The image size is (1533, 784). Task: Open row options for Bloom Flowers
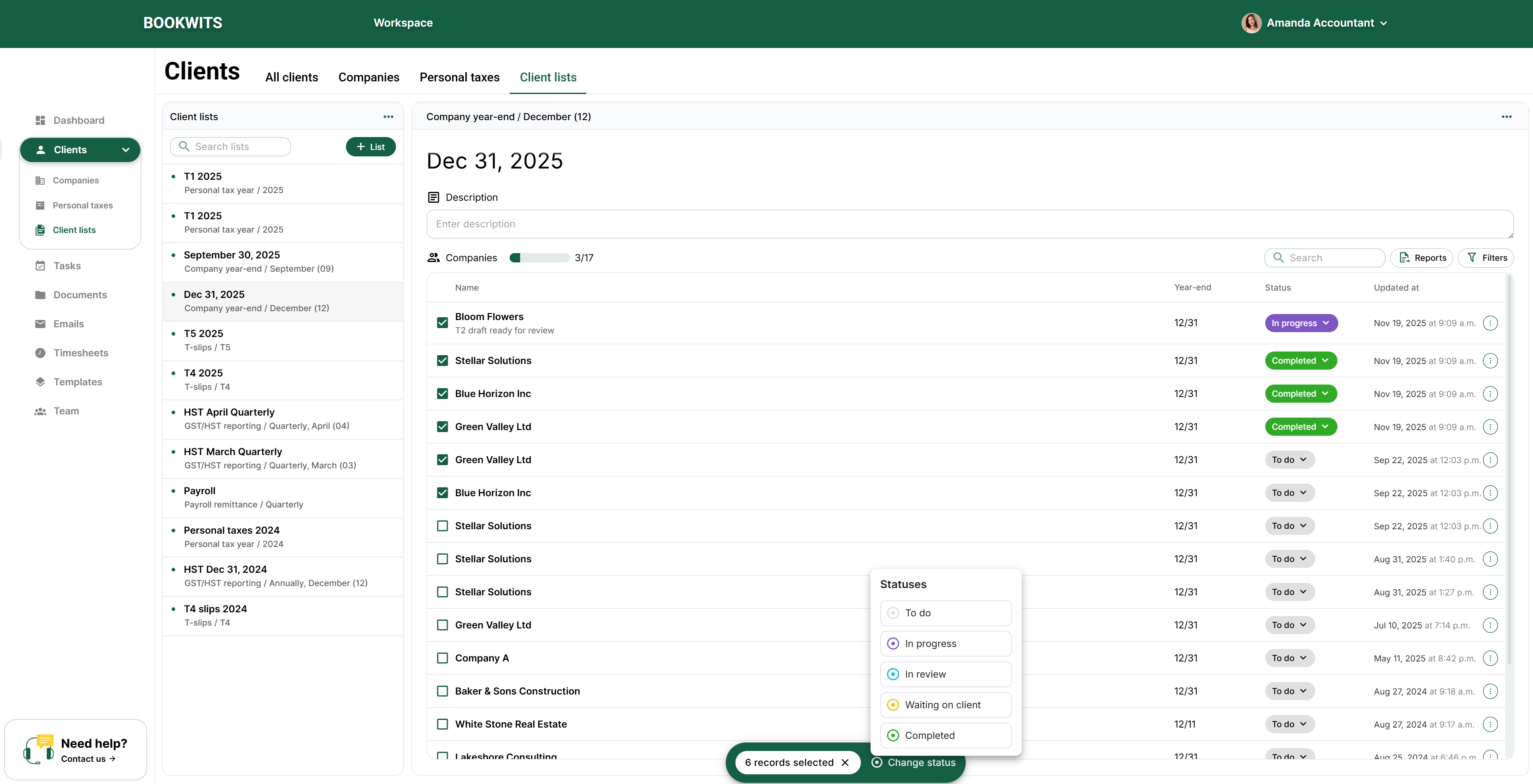click(1489, 323)
